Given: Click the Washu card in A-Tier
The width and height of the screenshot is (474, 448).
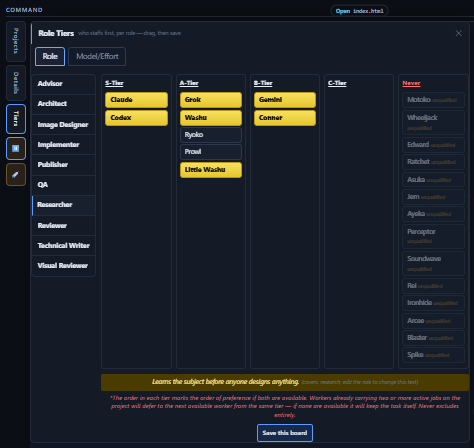Looking at the screenshot, I should 211,118.
